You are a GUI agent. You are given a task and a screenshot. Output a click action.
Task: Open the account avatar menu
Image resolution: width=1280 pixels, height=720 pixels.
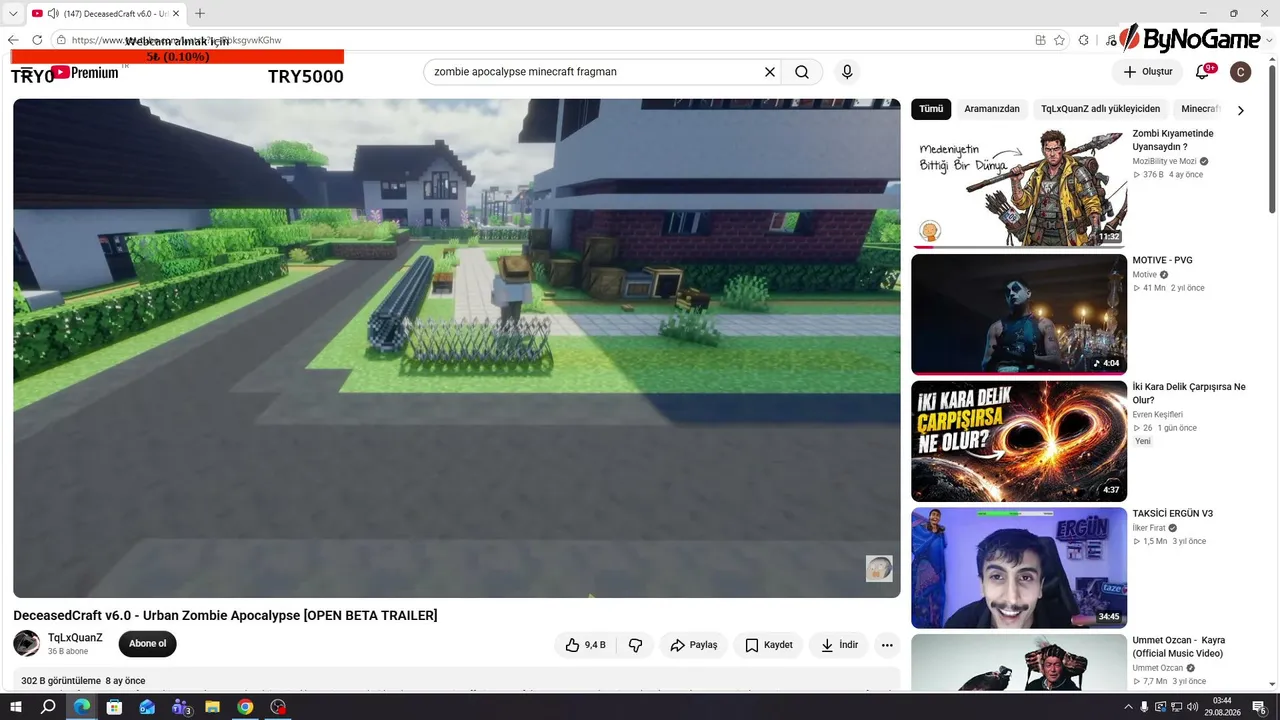pos(1240,72)
